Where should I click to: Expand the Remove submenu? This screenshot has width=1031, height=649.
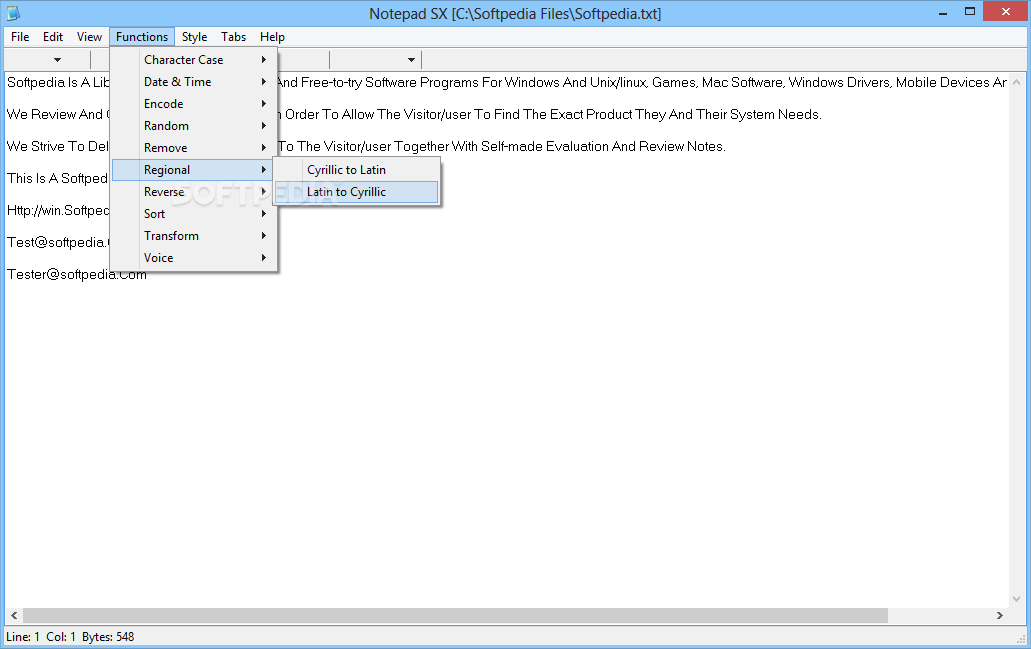[x=194, y=148]
